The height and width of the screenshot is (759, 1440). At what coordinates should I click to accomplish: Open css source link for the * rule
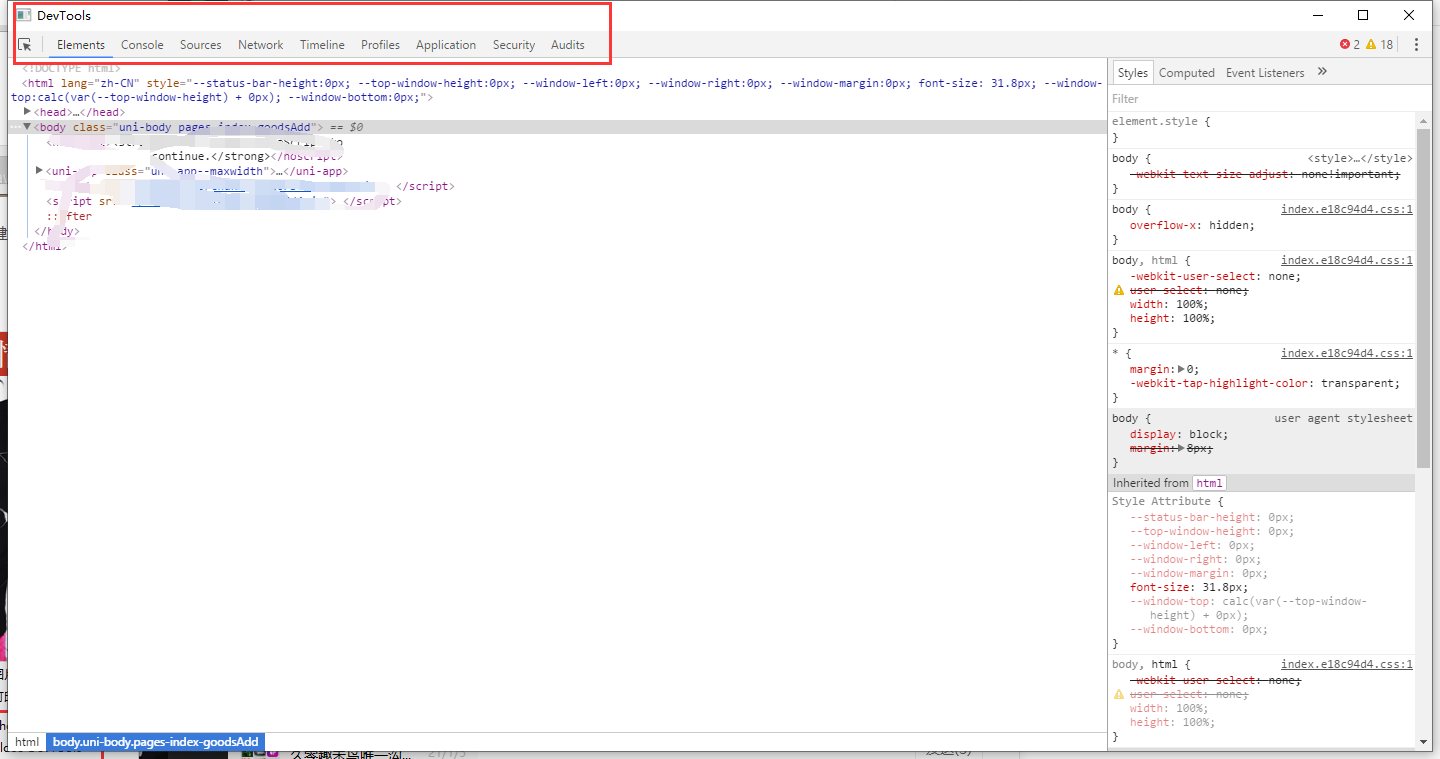tap(1347, 353)
